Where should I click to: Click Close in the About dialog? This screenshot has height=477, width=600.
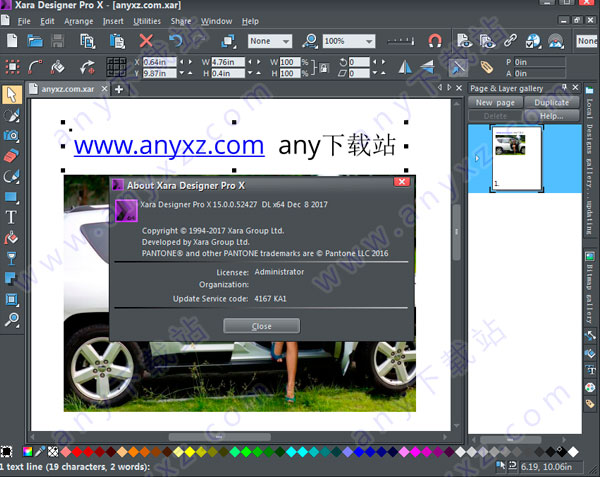(262, 326)
